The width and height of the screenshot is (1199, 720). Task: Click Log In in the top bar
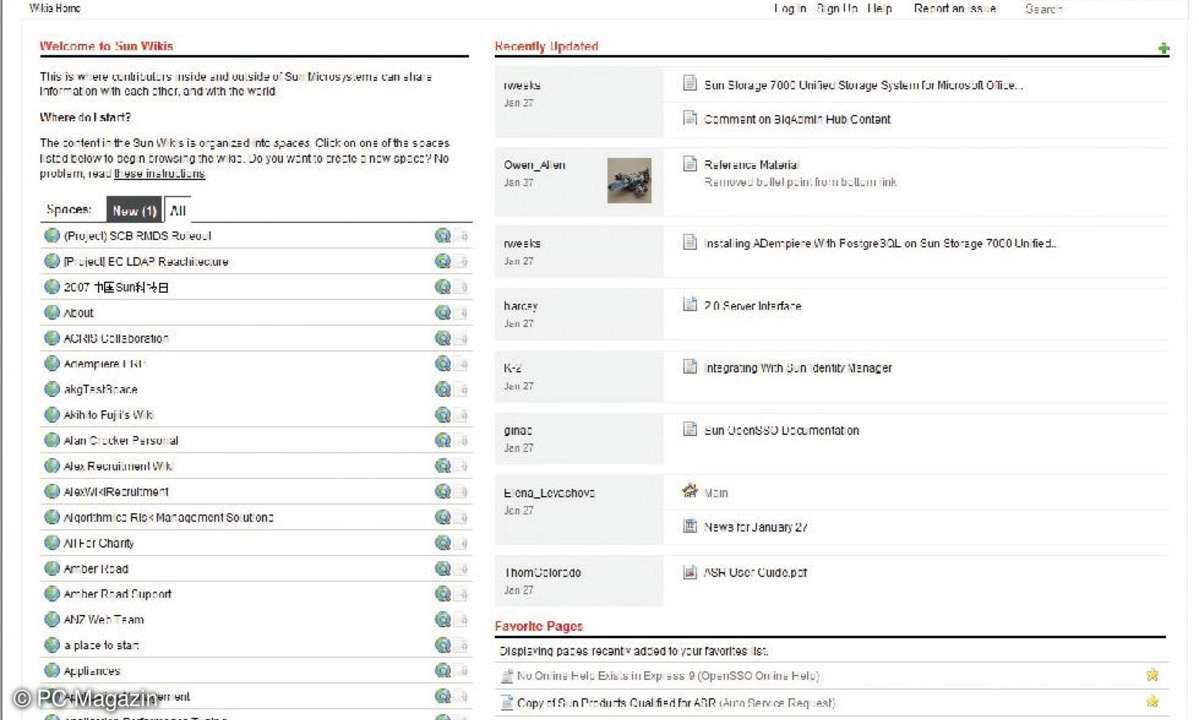point(790,8)
